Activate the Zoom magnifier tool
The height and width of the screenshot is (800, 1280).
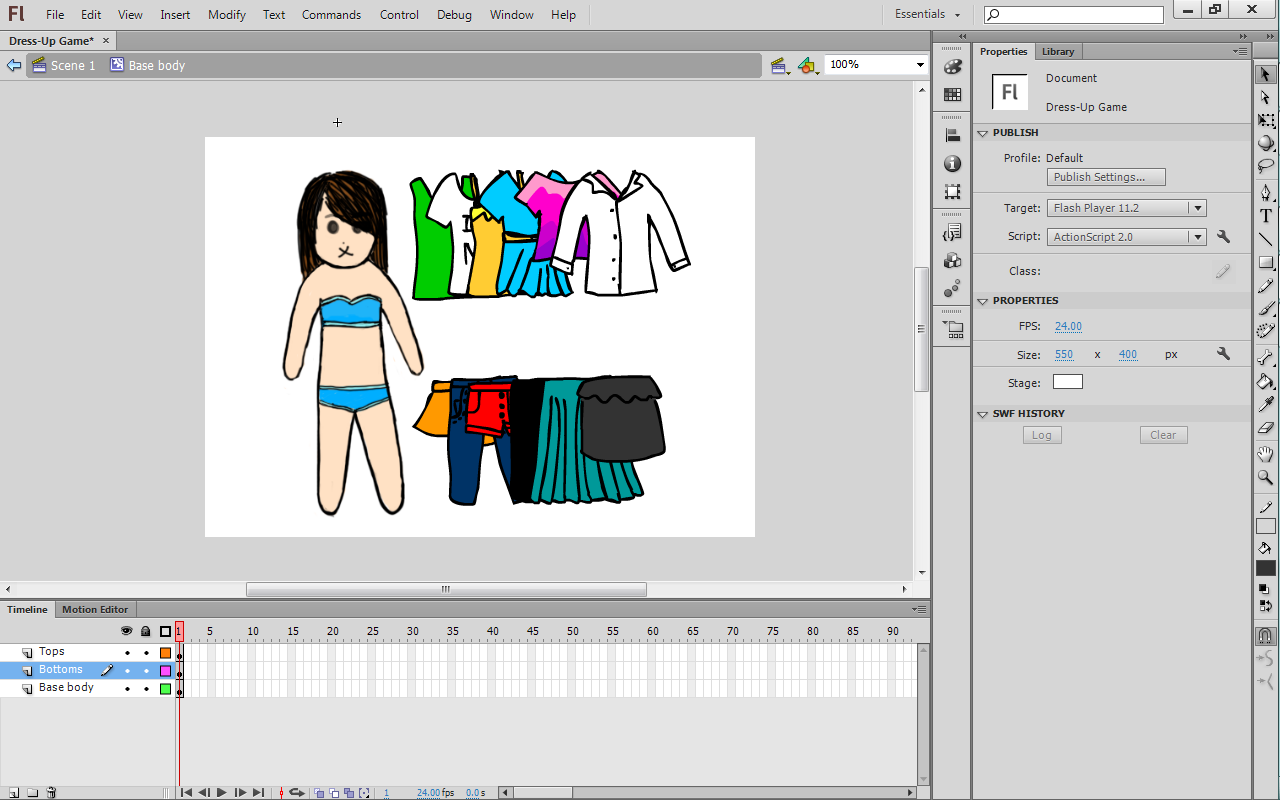coord(1266,478)
